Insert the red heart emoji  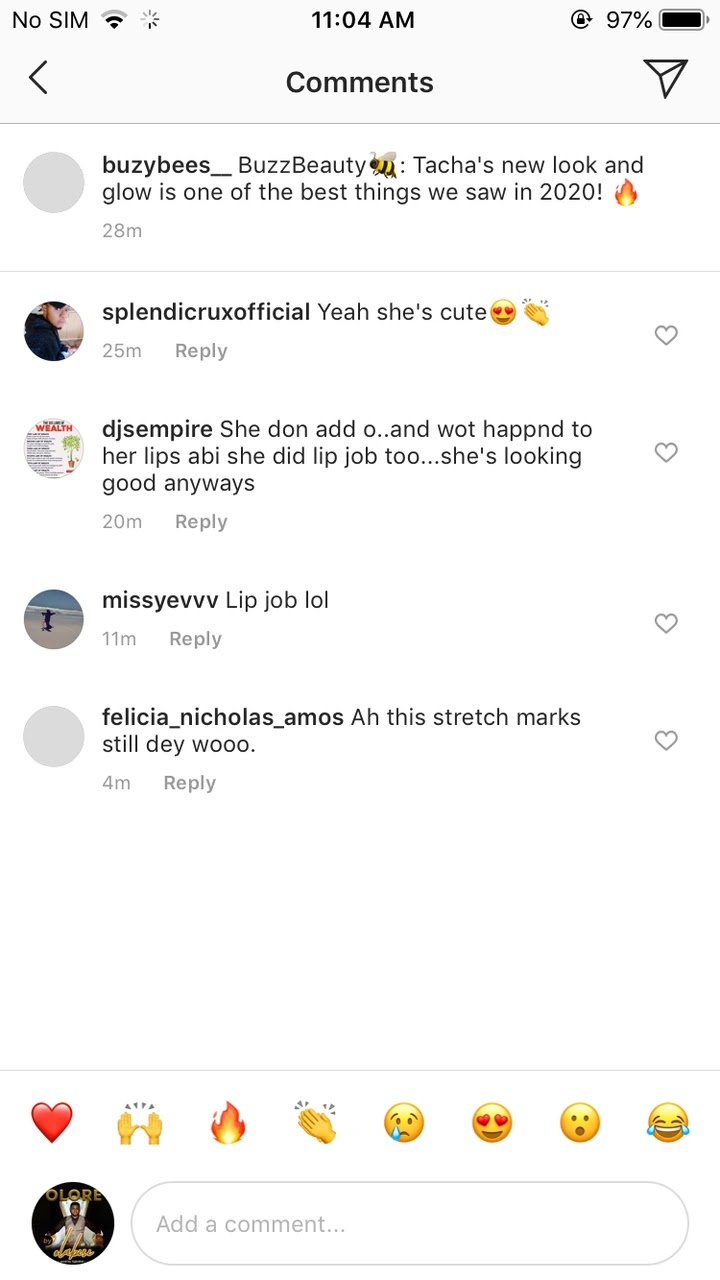(x=52, y=1123)
